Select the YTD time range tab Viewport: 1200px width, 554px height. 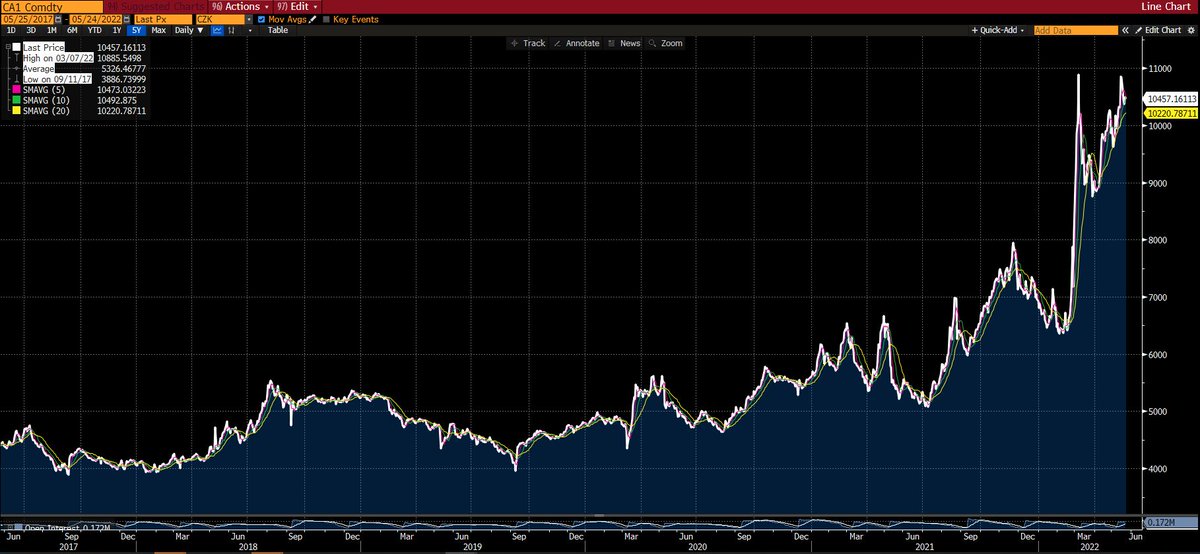(x=95, y=30)
